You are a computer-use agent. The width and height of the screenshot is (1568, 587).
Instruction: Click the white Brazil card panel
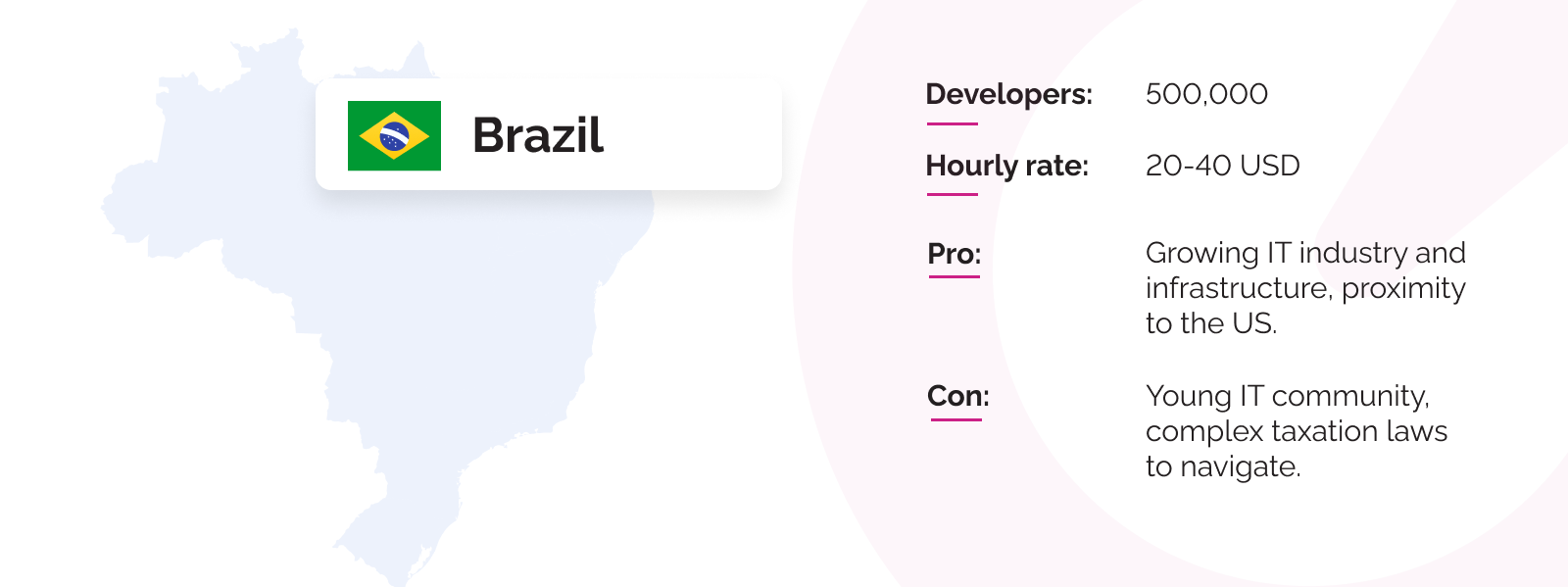pyautogui.click(x=549, y=134)
